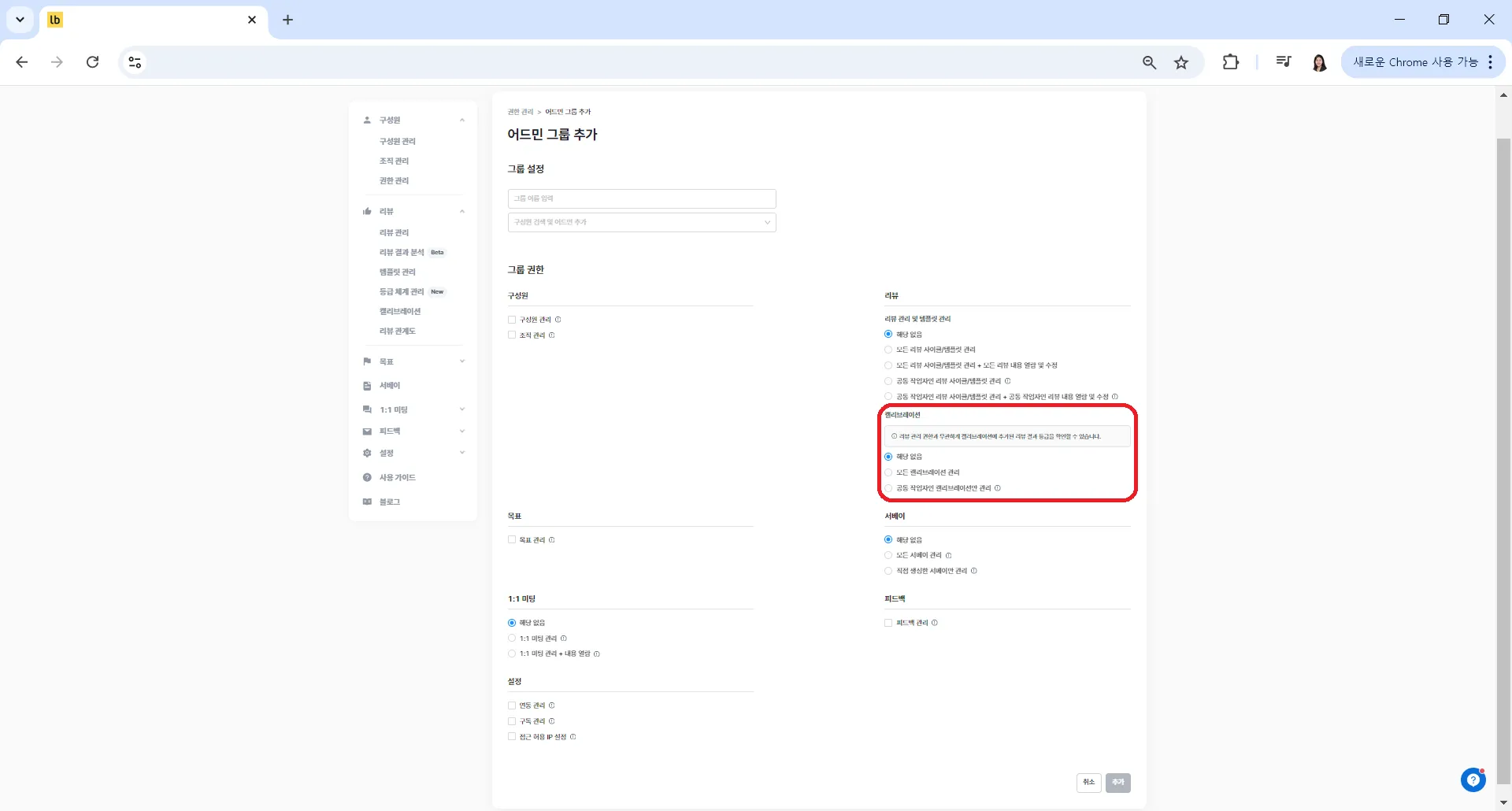1512x811 pixels.
Task: Click the info icon next to 목표 관리
Action: pyautogui.click(x=552, y=540)
